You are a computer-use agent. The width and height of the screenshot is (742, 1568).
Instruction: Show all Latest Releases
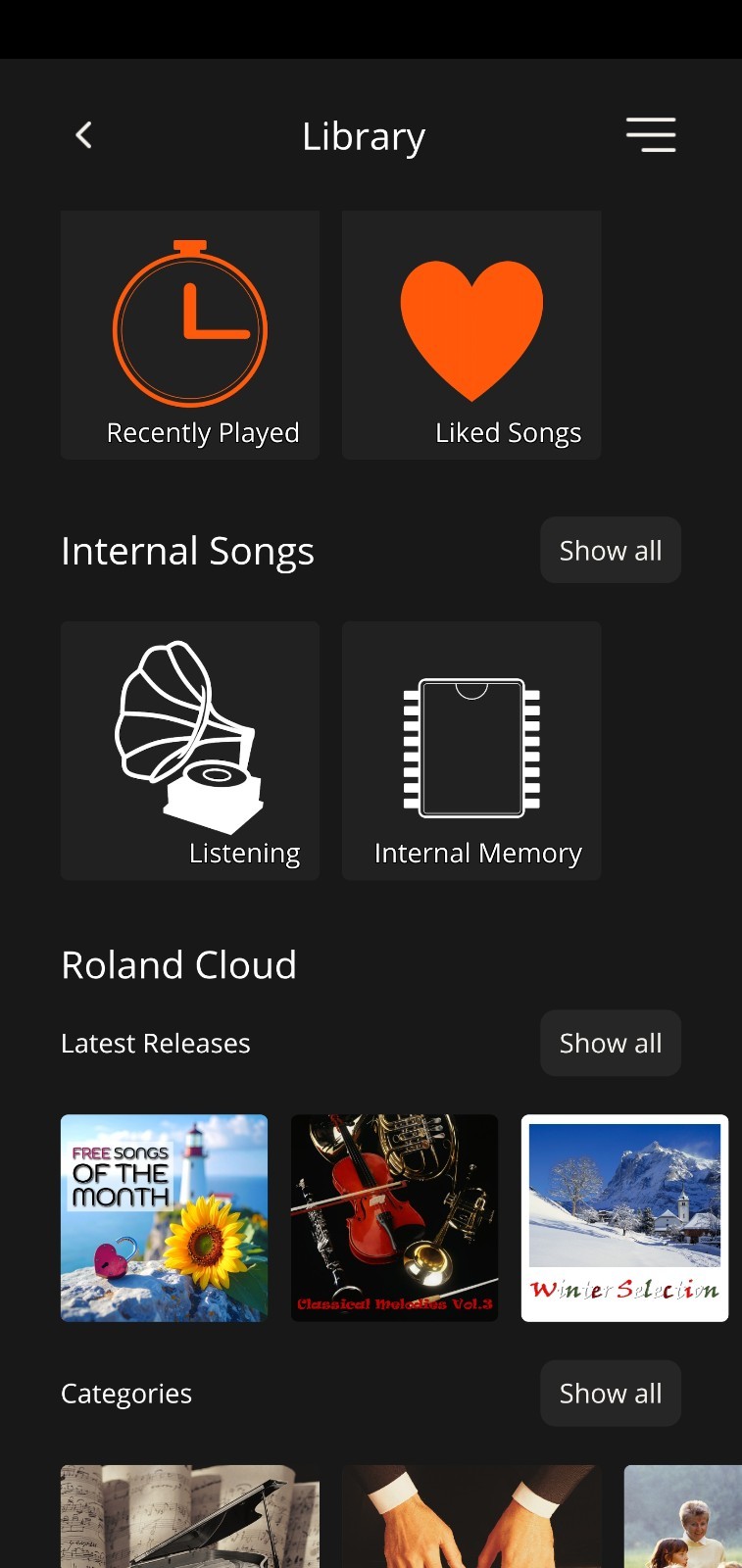point(611,1043)
